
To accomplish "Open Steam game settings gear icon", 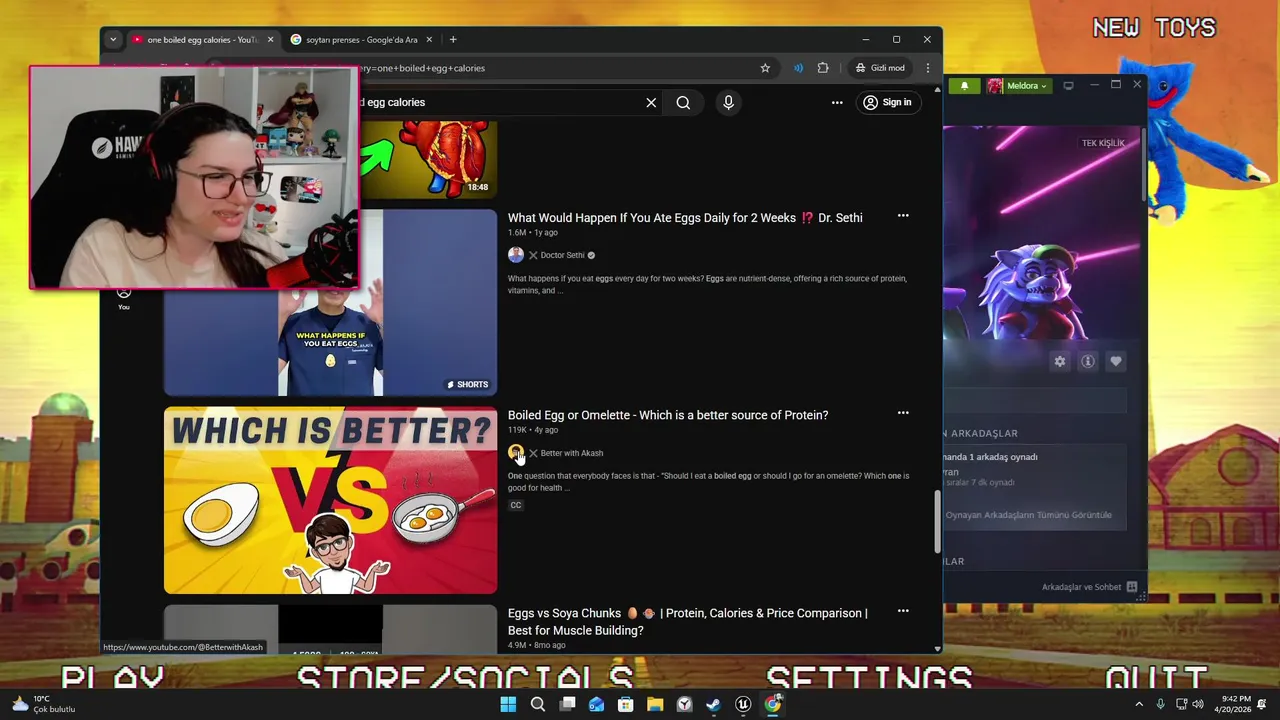I will [1060, 361].
